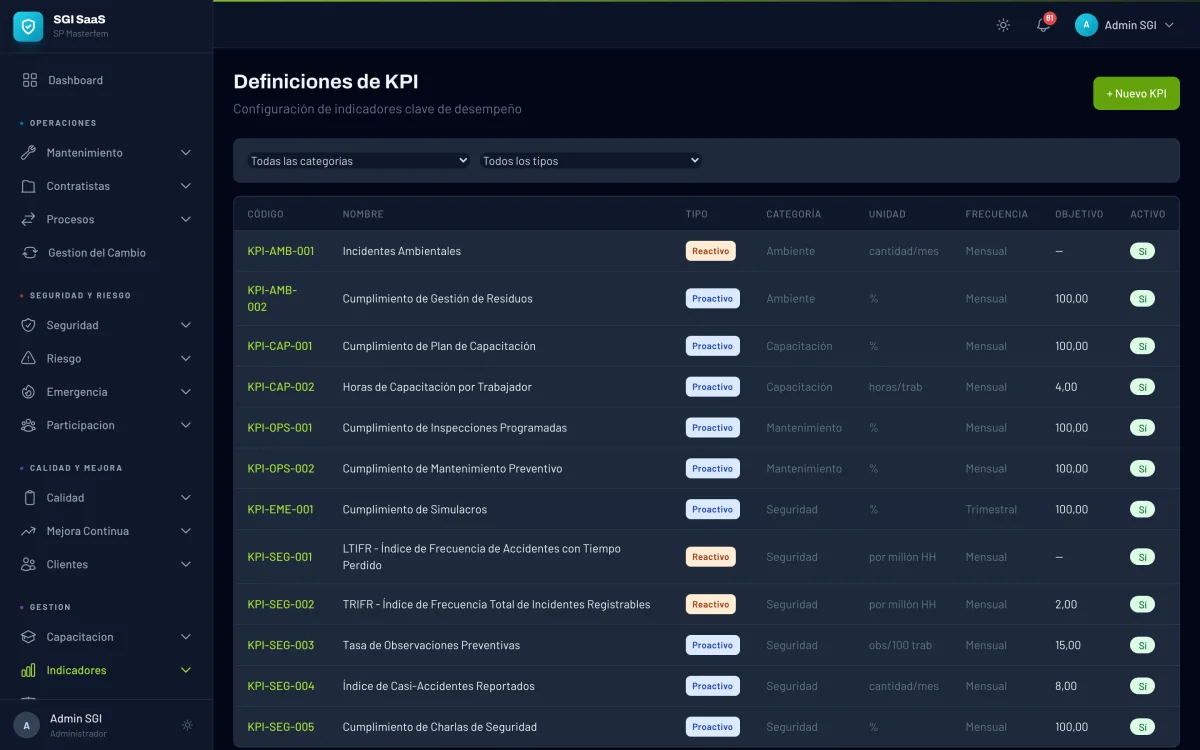Open the Todos los tipos dropdown

589,160
